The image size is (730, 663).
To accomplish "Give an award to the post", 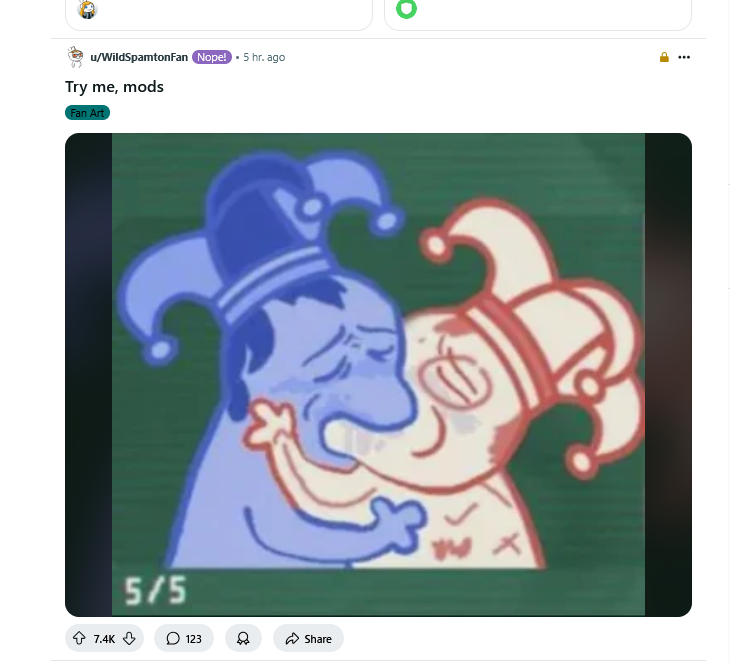I will (243, 638).
